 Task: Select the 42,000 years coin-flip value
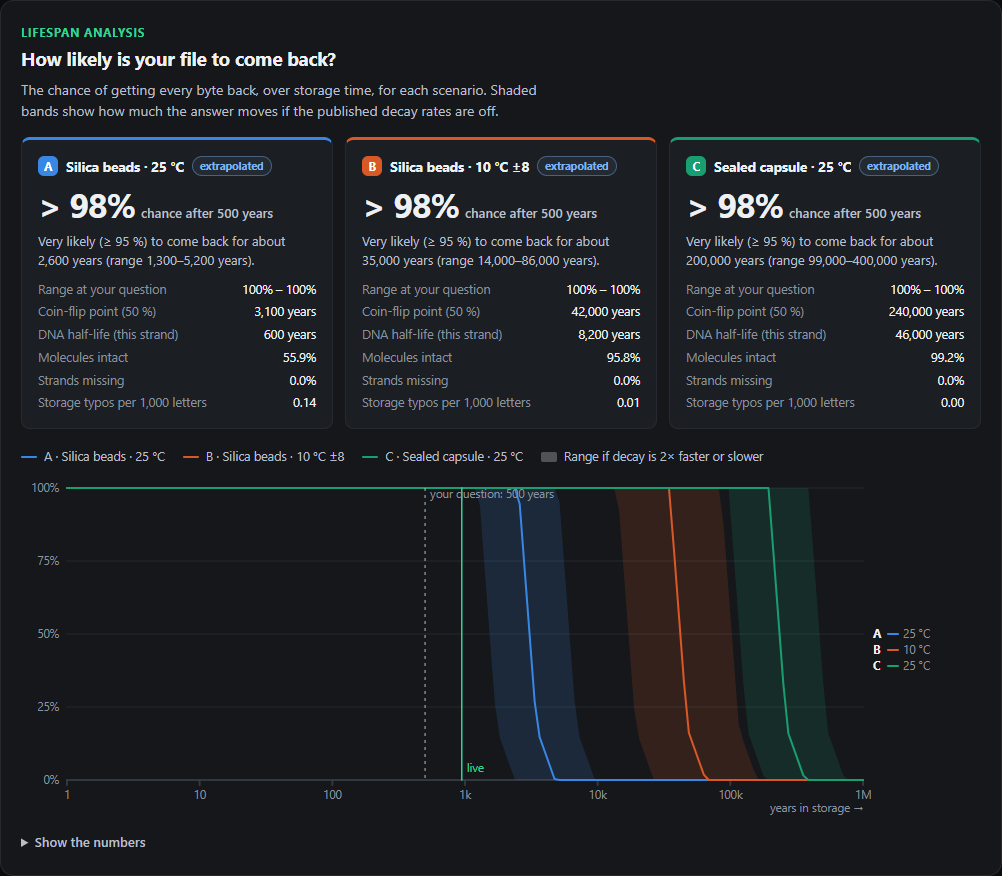click(605, 312)
